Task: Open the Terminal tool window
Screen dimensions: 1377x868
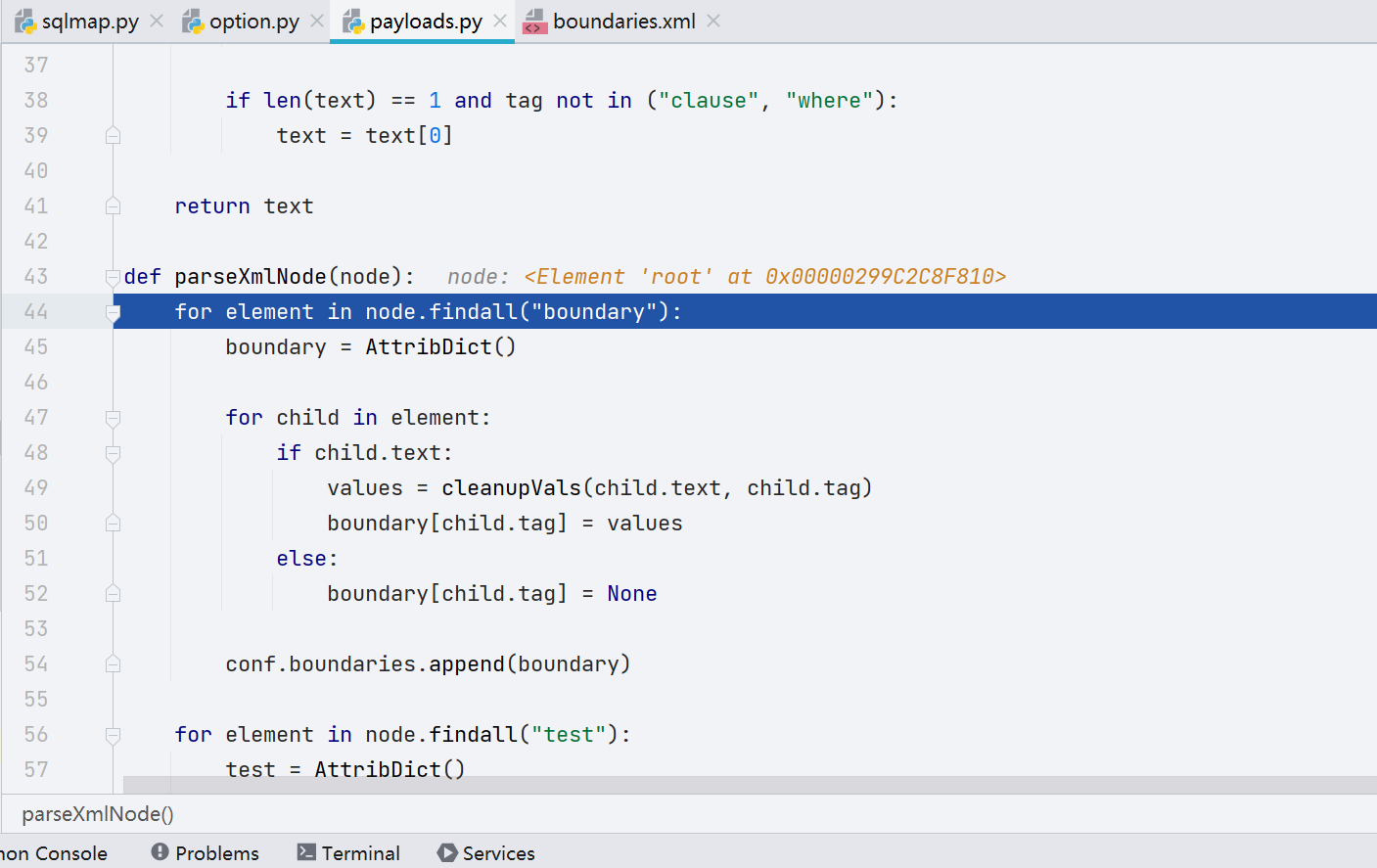Action: tap(348, 853)
